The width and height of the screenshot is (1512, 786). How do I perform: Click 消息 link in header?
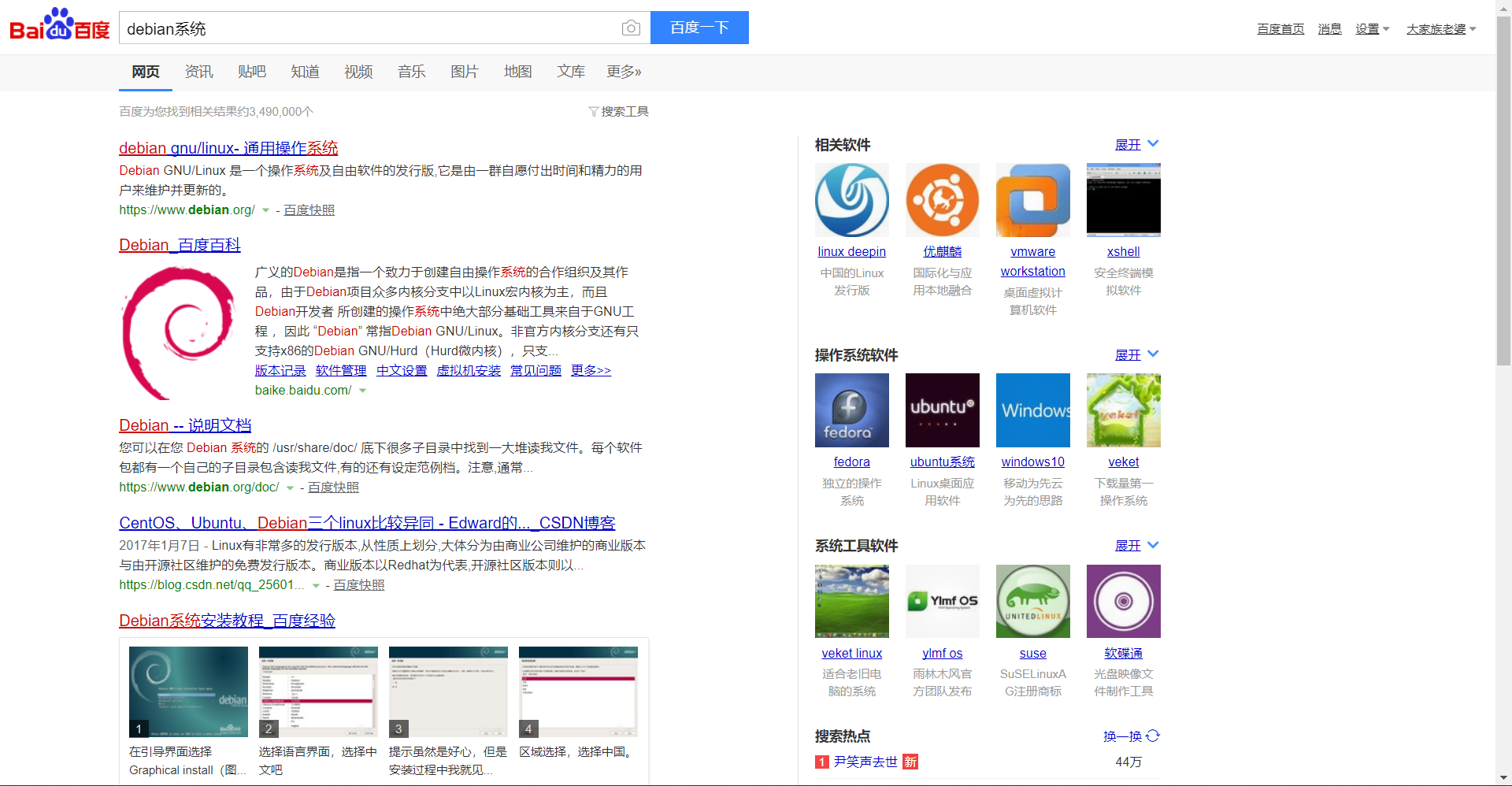coord(1330,29)
